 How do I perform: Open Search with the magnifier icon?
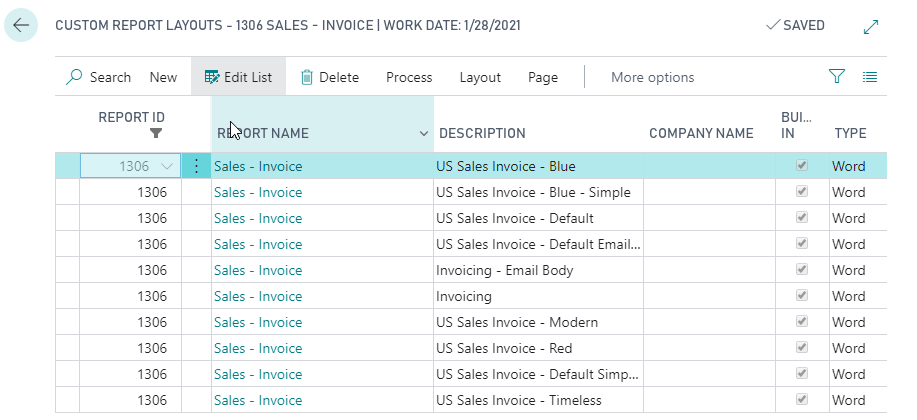[x=74, y=77]
